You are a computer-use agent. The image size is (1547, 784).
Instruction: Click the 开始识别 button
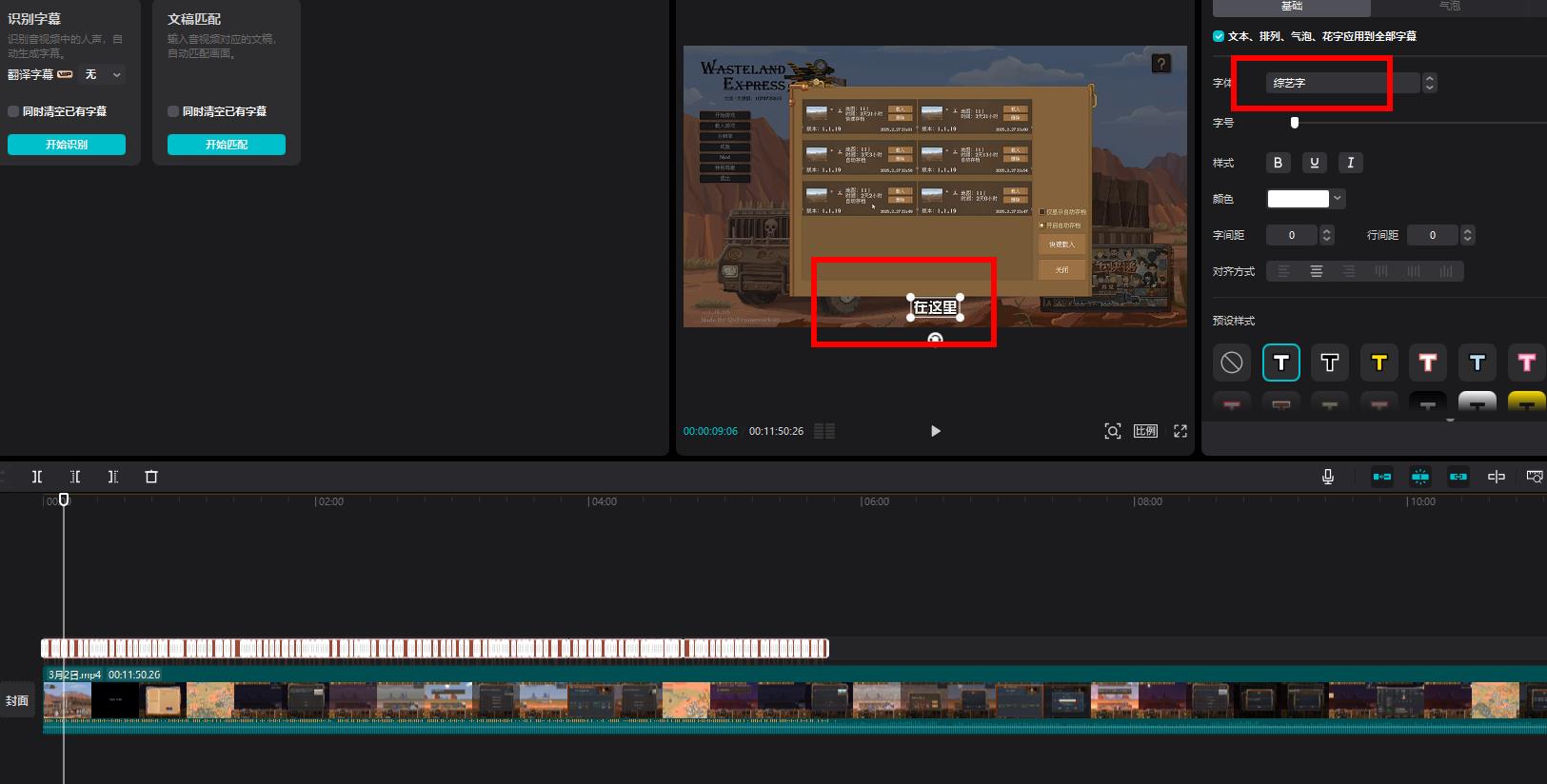[x=67, y=145]
